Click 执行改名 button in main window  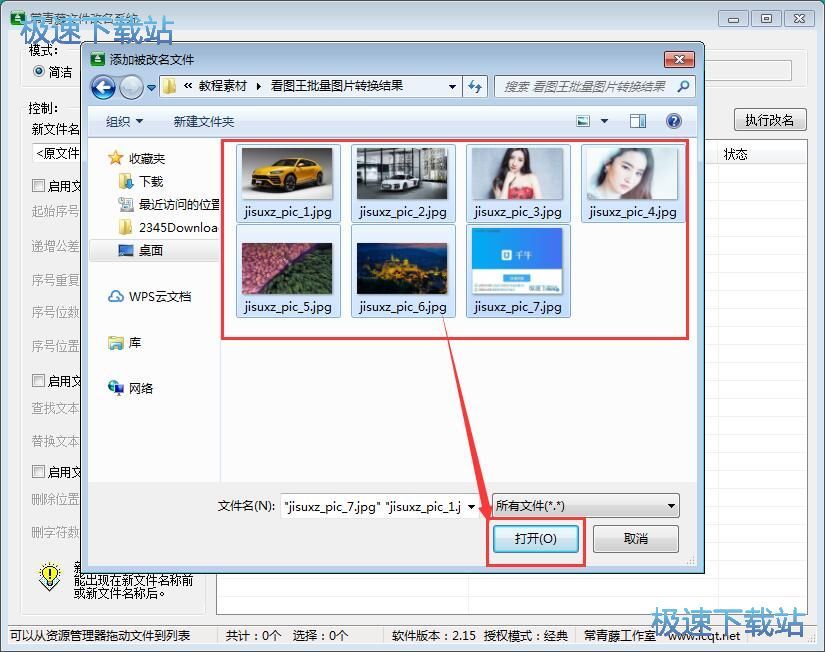769,121
